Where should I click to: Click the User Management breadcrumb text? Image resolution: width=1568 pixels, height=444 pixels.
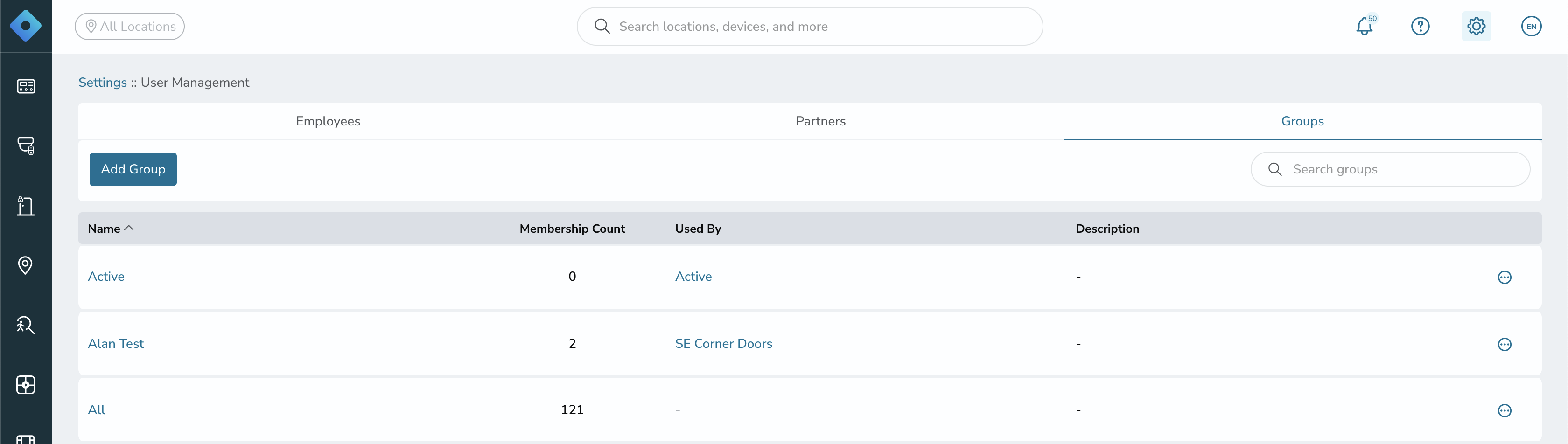coord(195,82)
